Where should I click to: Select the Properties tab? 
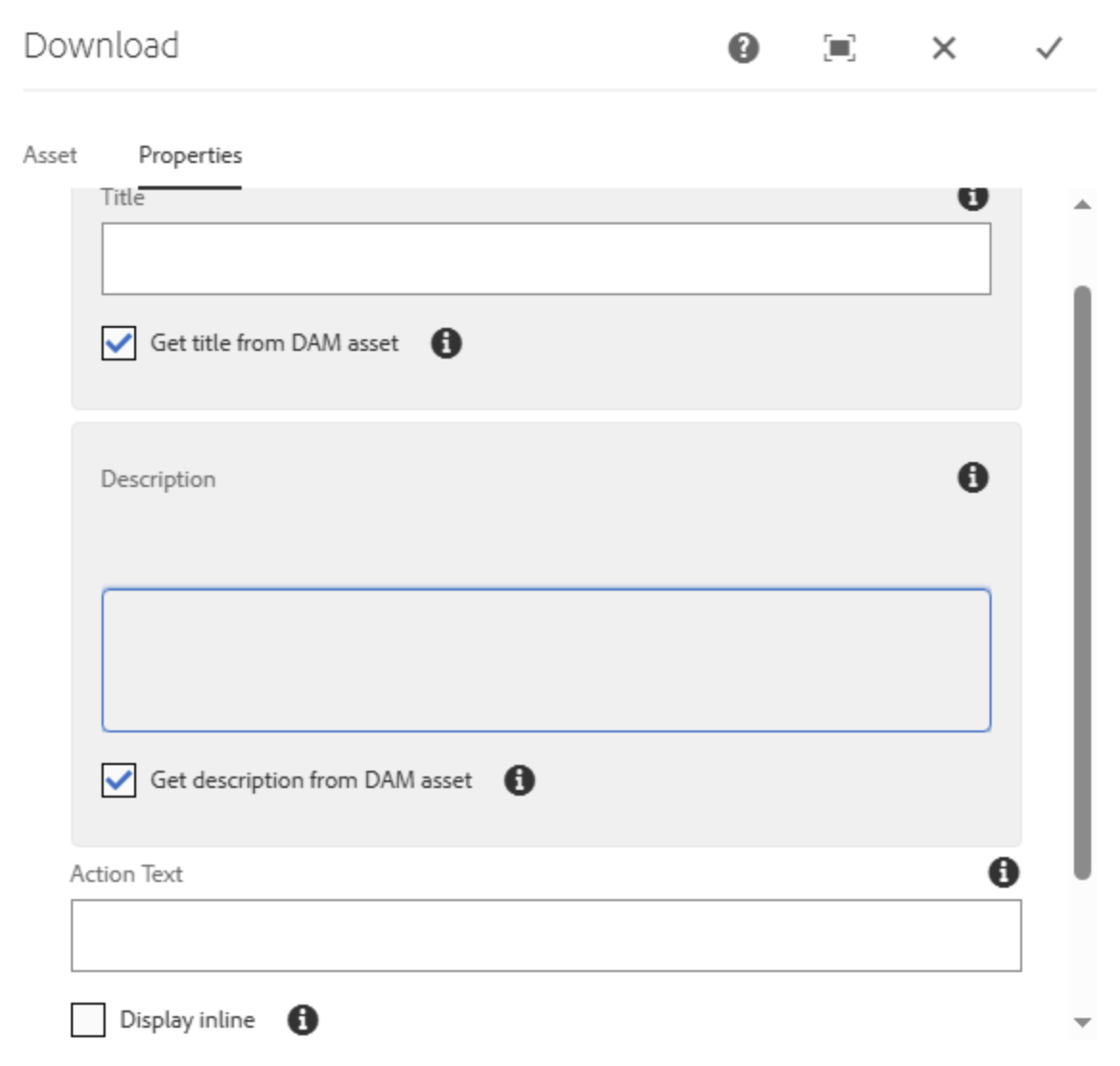[x=189, y=154]
